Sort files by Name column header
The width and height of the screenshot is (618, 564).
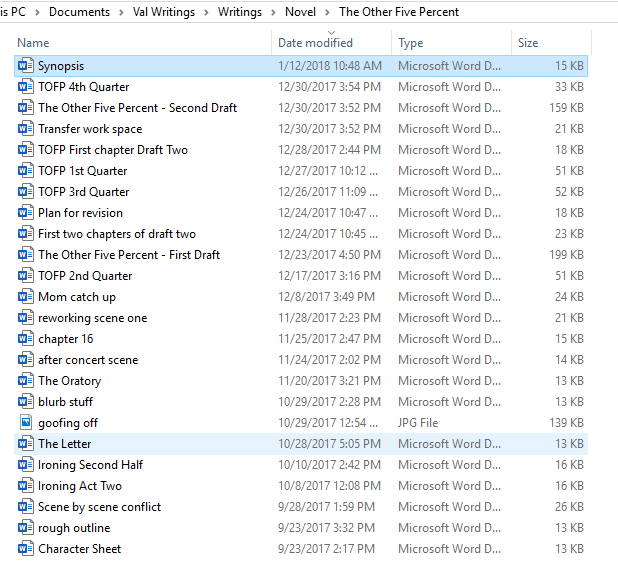[x=33, y=43]
